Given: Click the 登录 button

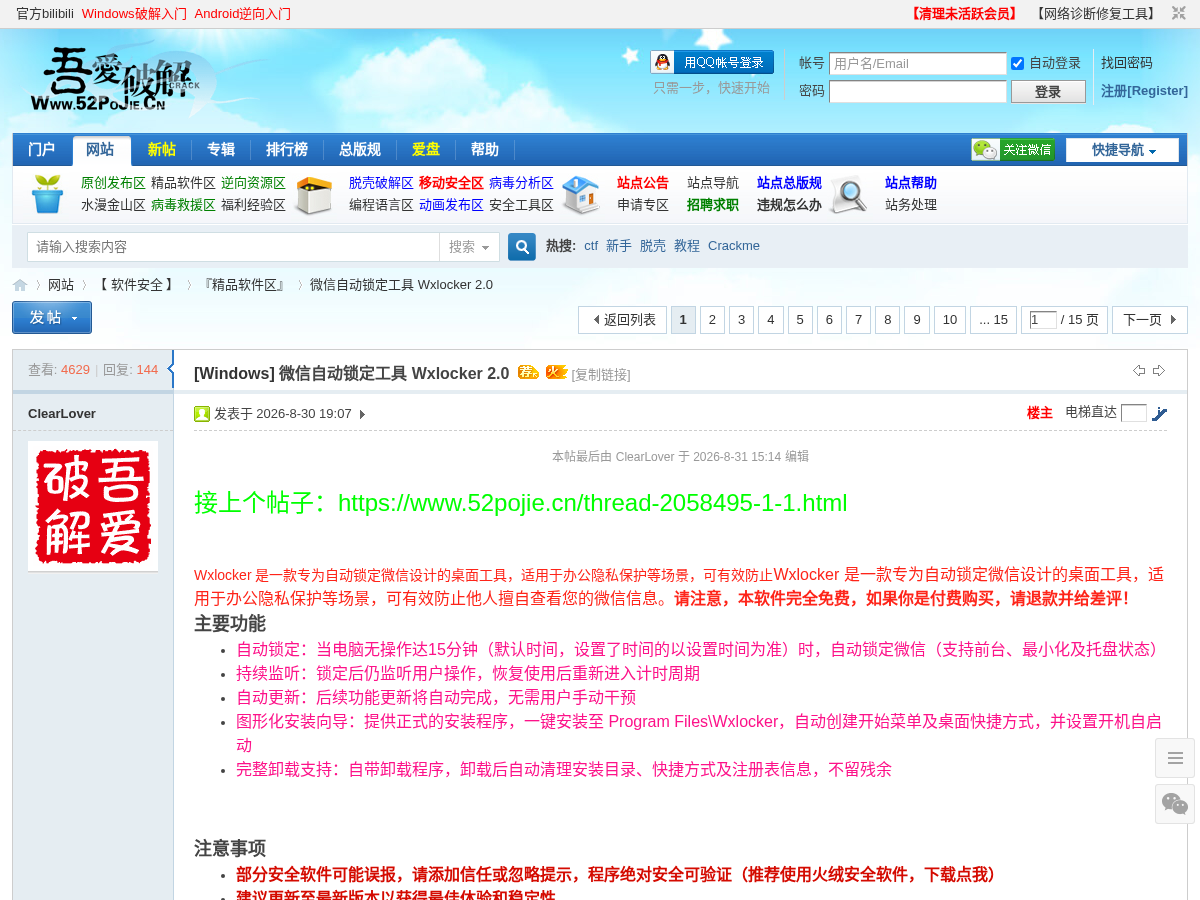Looking at the screenshot, I should [1048, 92].
